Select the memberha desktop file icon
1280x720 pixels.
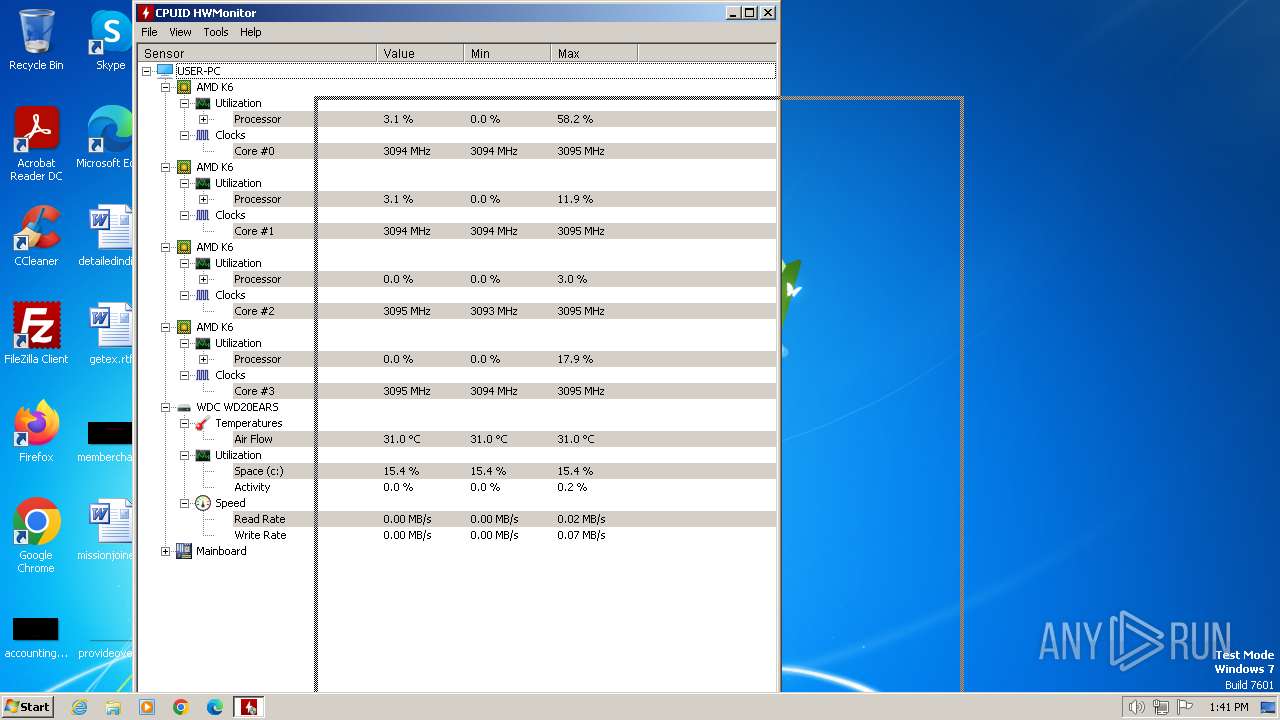[105, 442]
